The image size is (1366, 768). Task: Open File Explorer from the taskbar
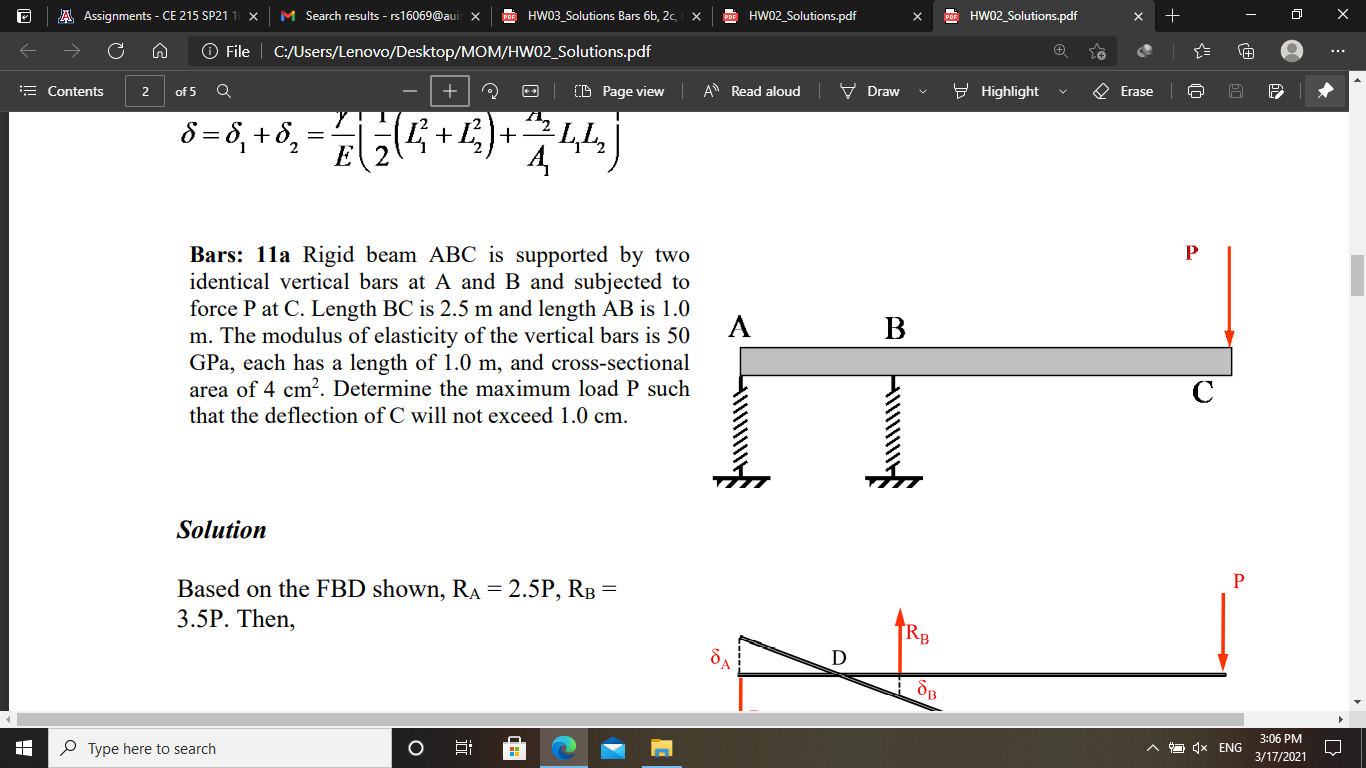point(660,748)
